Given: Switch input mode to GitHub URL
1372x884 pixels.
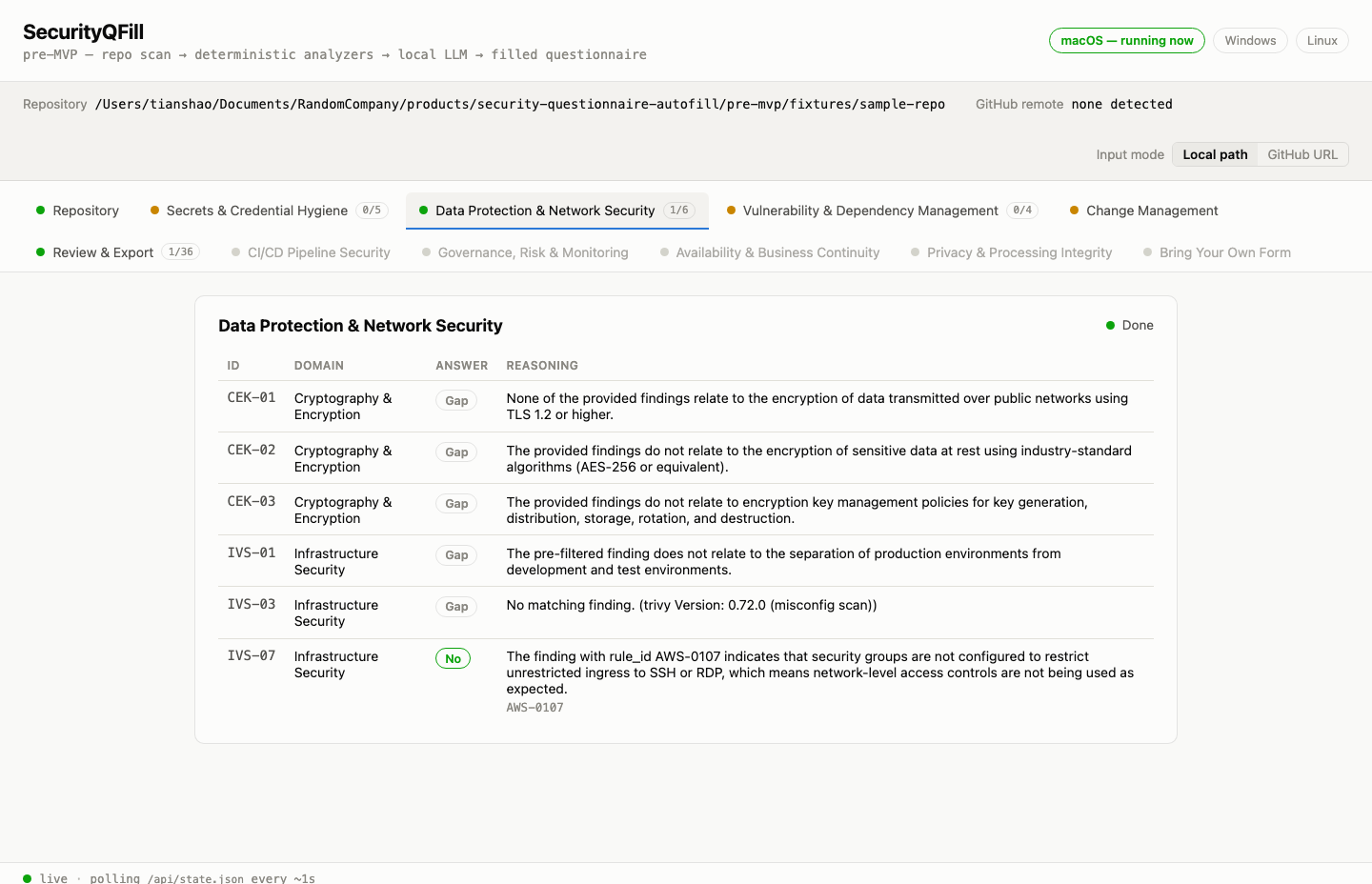Looking at the screenshot, I should pyautogui.click(x=1302, y=154).
